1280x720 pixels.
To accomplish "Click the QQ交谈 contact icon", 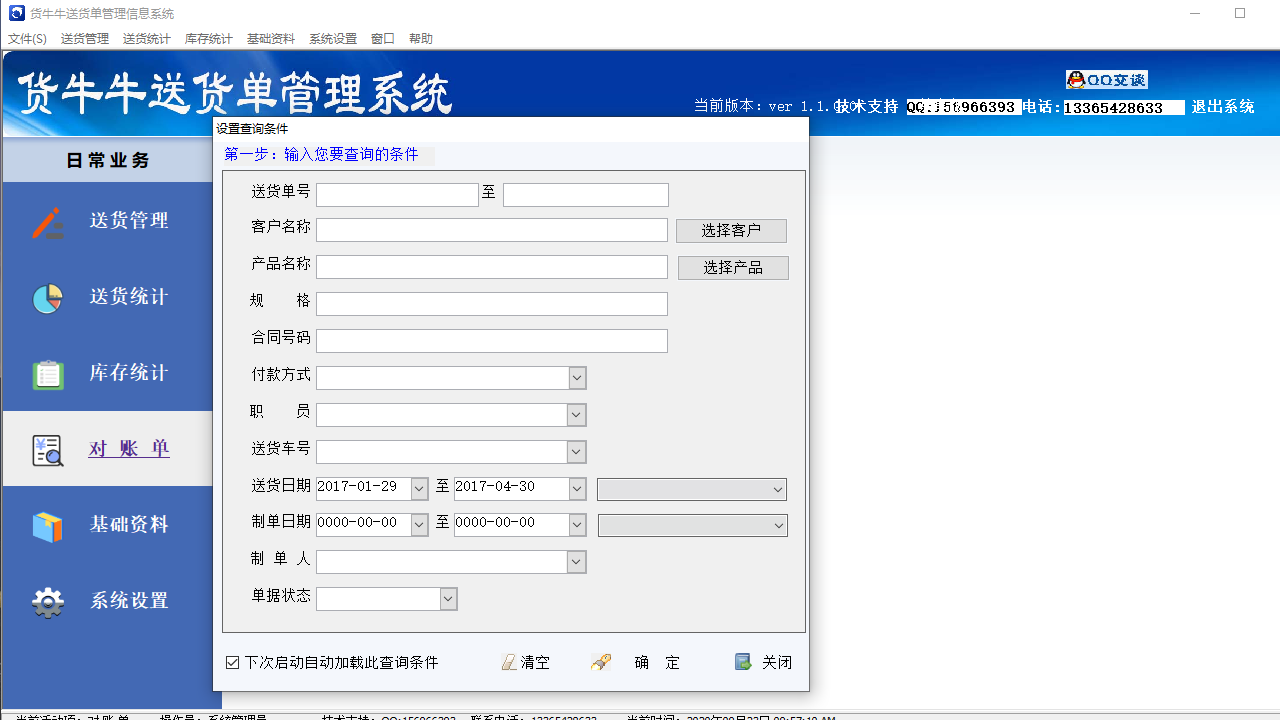I will click(x=1105, y=79).
